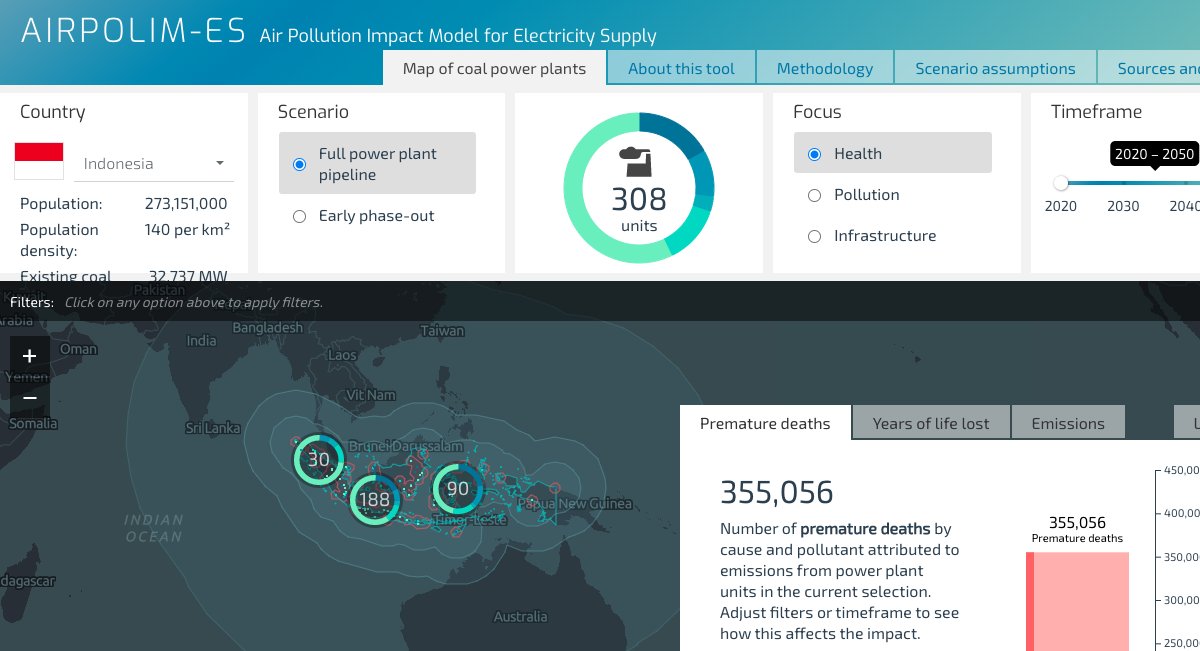Switch to Methodology tab

824,69
